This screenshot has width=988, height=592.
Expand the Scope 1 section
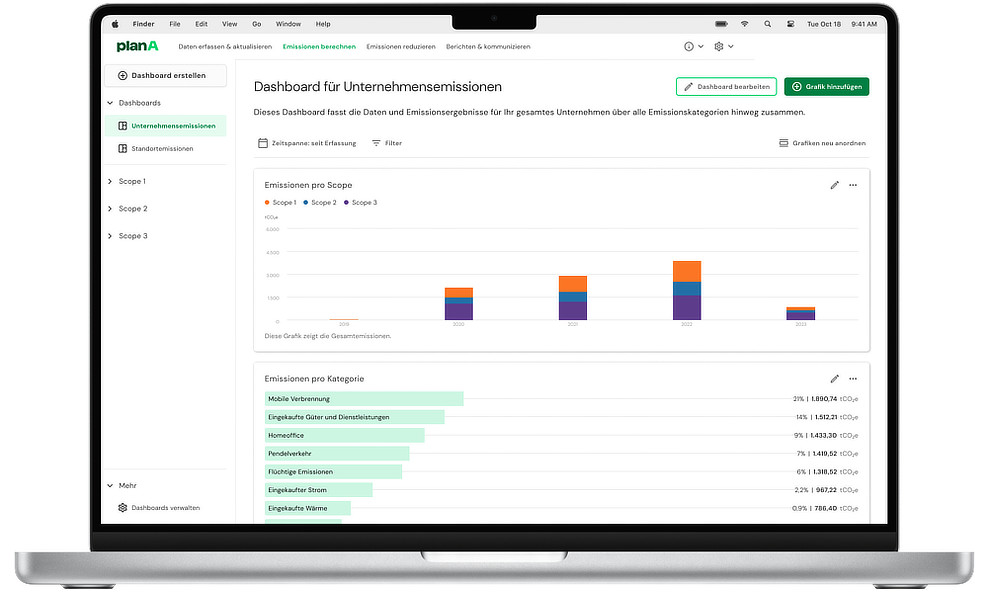pos(130,181)
